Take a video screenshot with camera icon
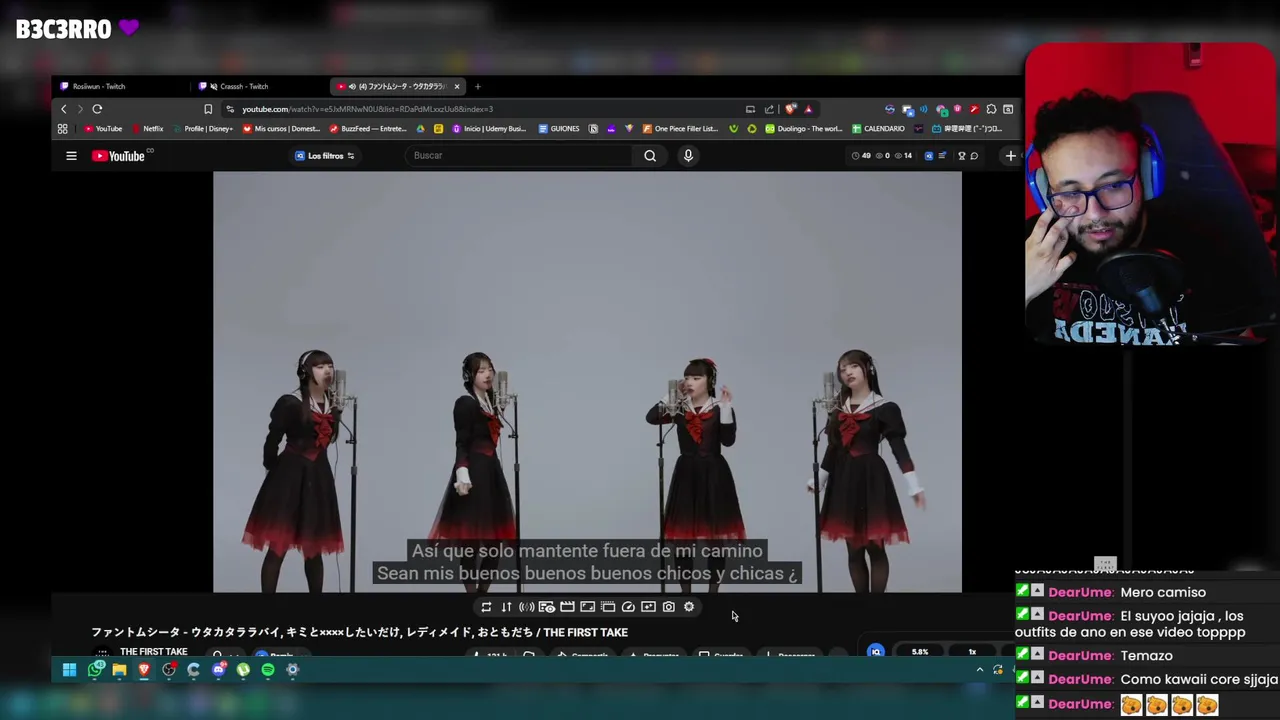This screenshot has width=1280, height=720. [x=668, y=607]
